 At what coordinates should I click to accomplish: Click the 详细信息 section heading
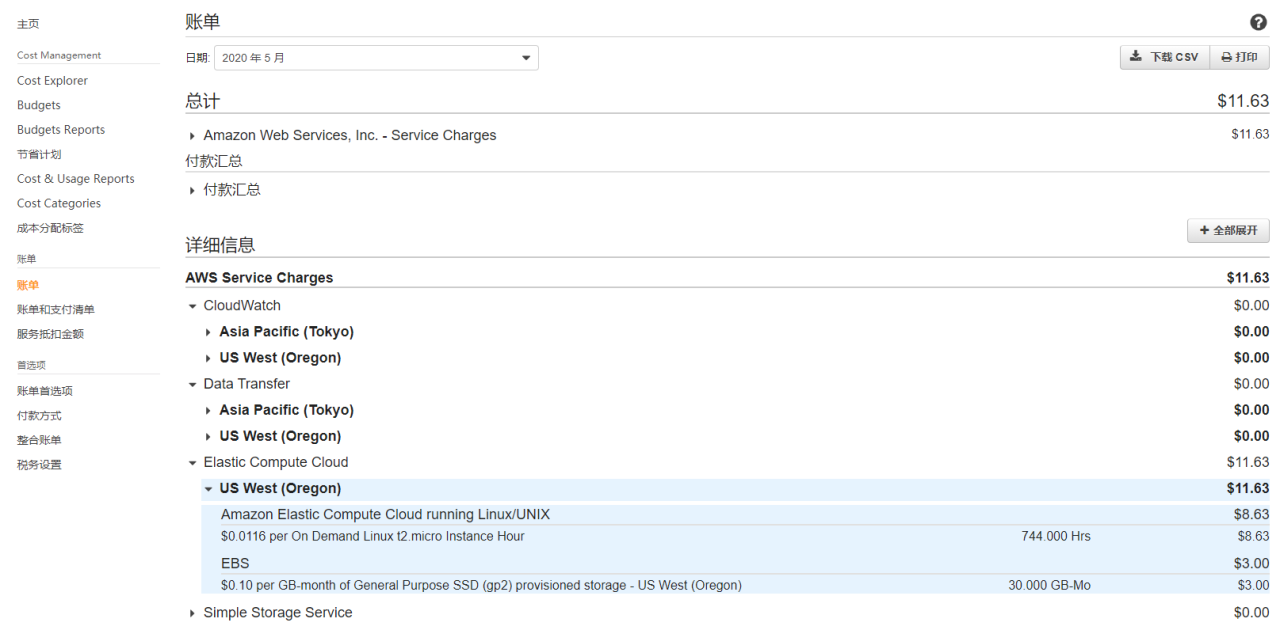[220, 245]
